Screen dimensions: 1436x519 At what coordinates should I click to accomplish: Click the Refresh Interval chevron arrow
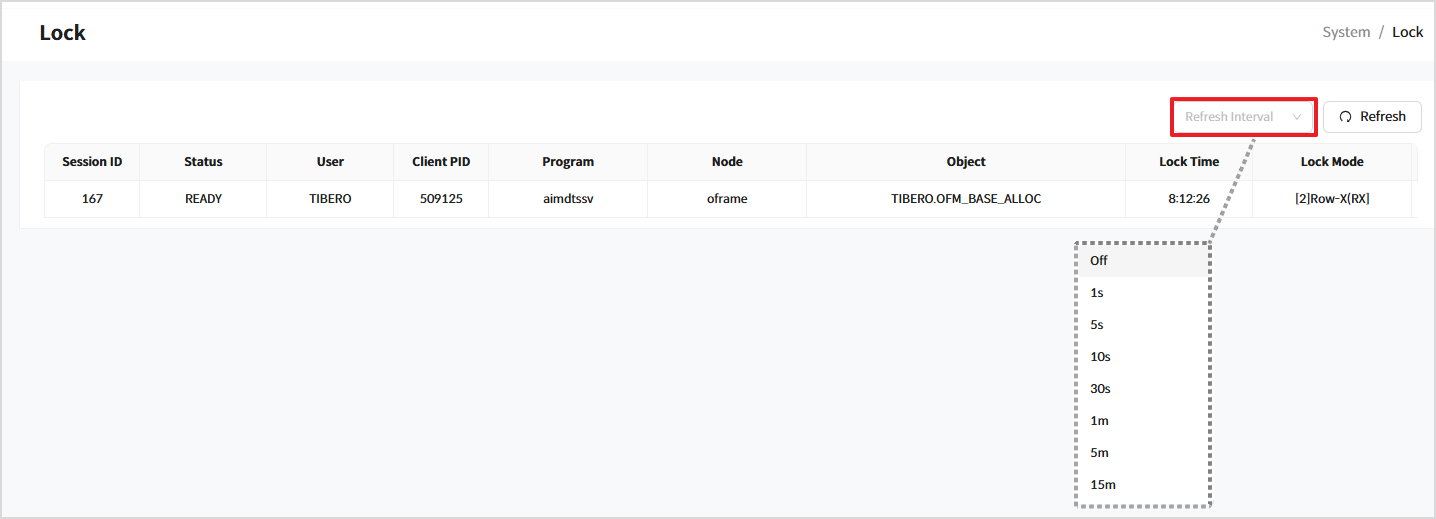click(x=1297, y=117)
